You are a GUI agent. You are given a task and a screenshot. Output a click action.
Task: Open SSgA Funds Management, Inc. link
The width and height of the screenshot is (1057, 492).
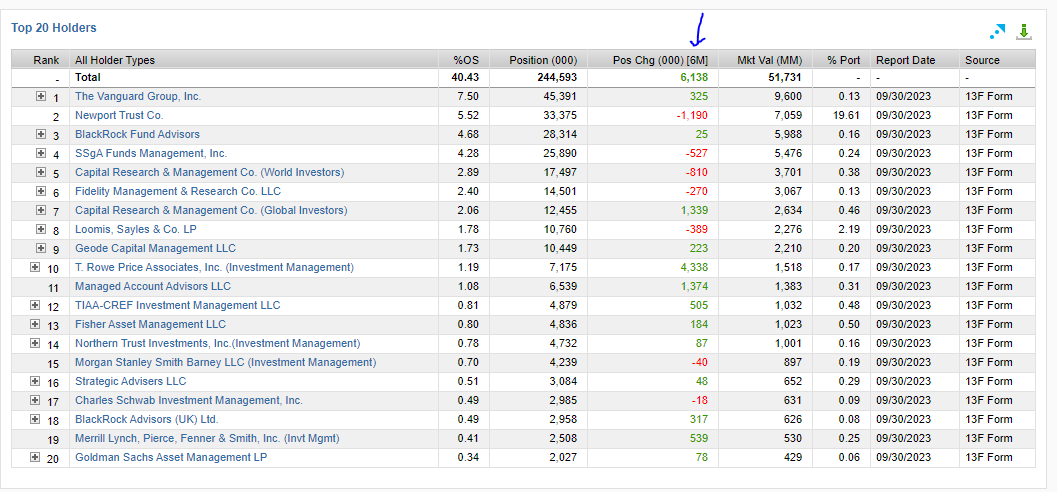click(x=151, y=153)
